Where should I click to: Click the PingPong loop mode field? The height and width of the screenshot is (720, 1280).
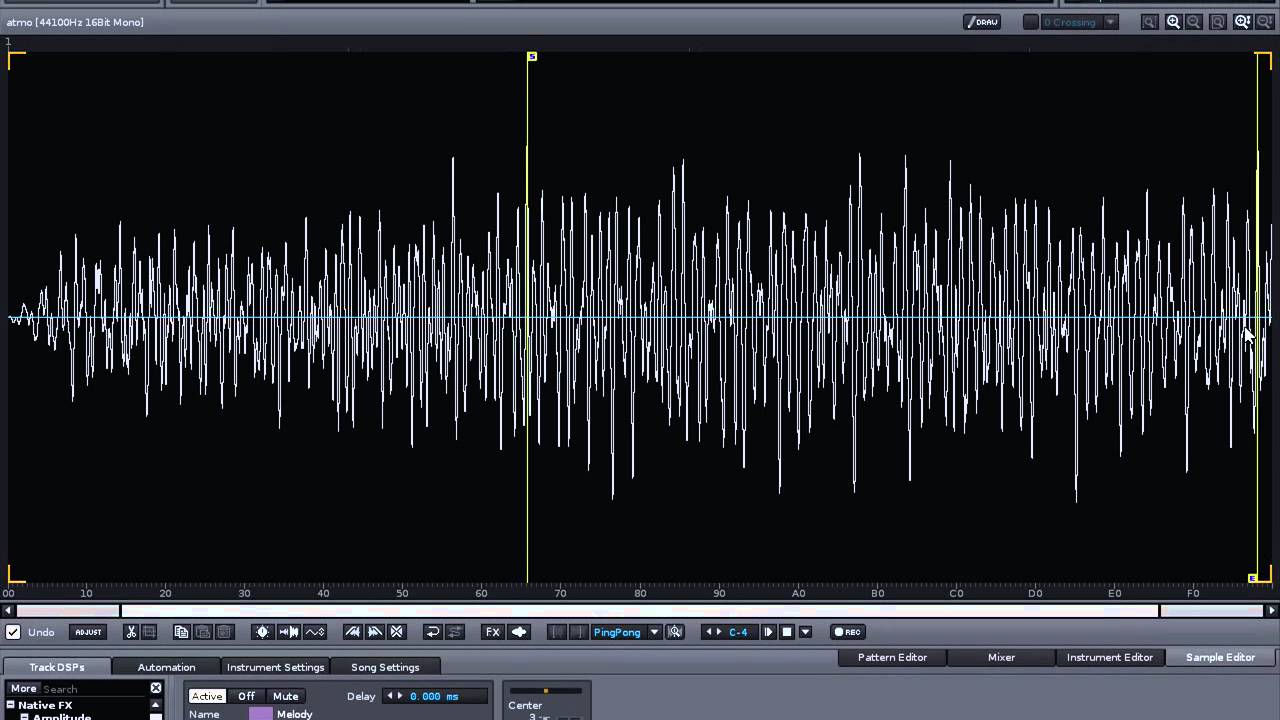click(x=617, y=632)
